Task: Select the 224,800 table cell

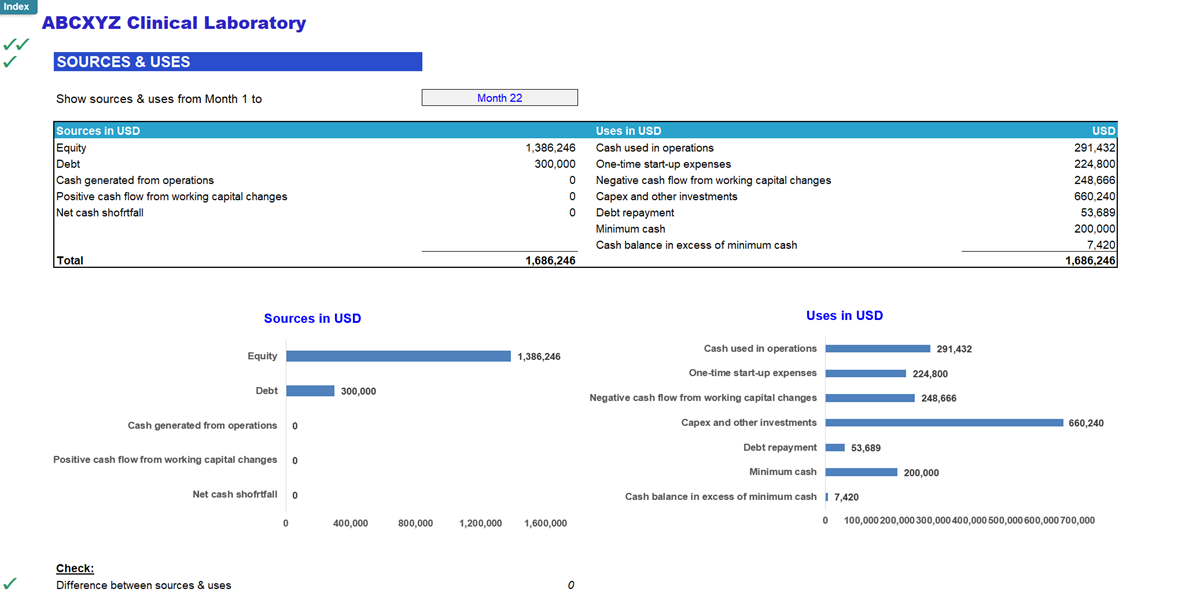Action: point(1095,164)
